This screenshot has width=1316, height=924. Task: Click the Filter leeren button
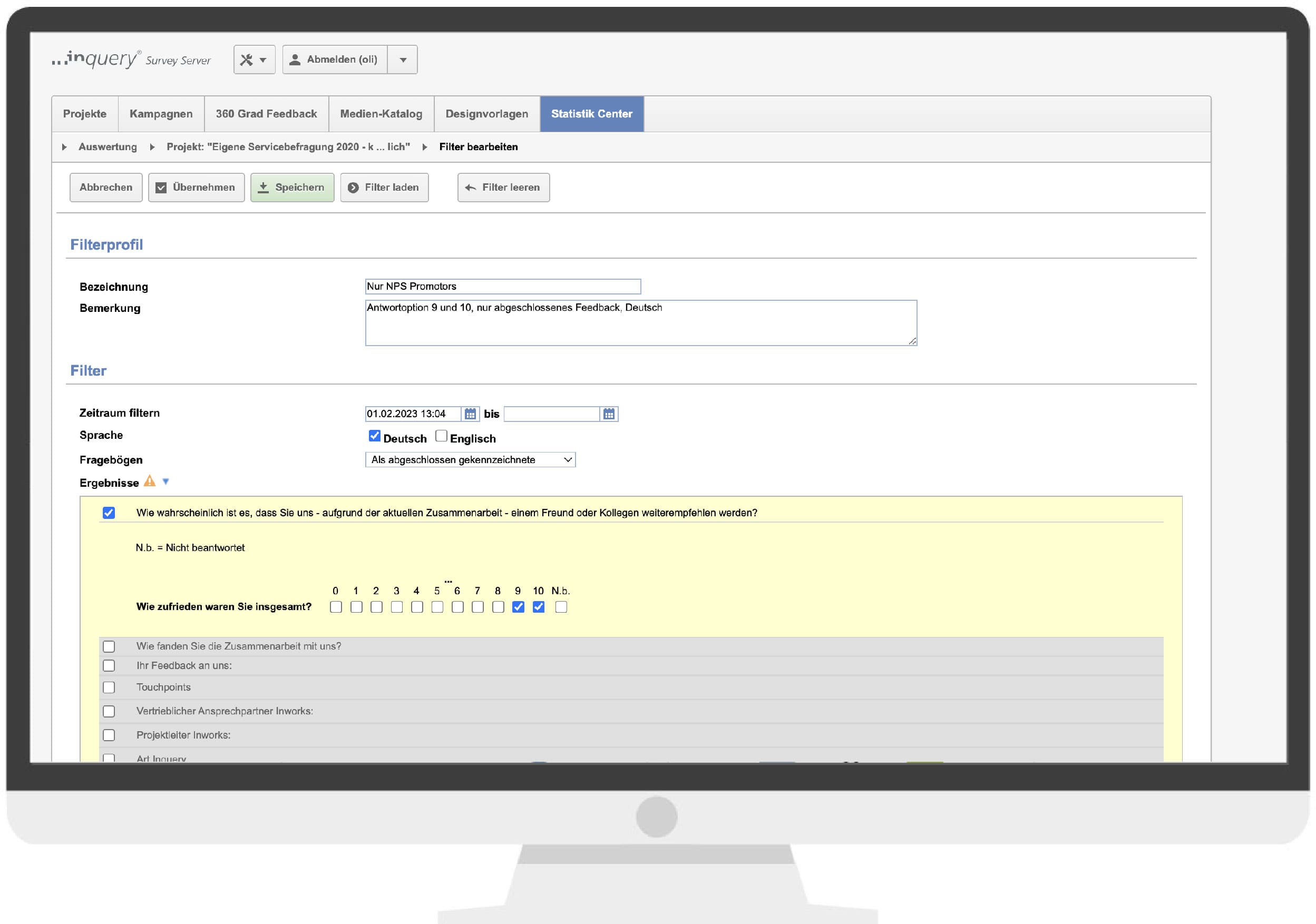point(503,188)
